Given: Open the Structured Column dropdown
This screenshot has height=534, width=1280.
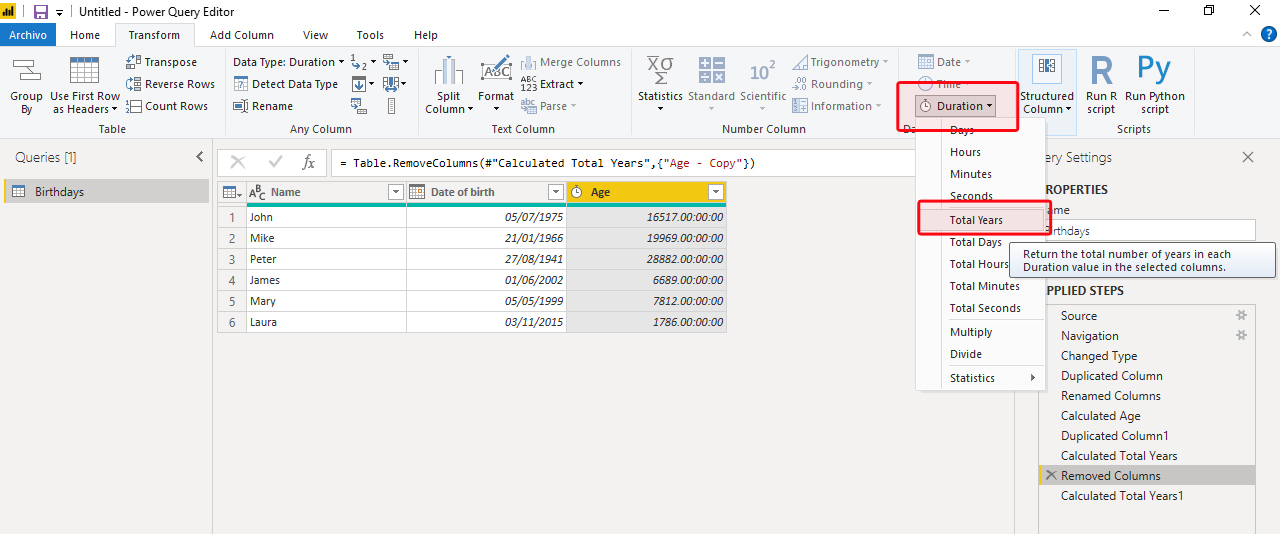Looking at the screenshot, I should pos(1047,85).
